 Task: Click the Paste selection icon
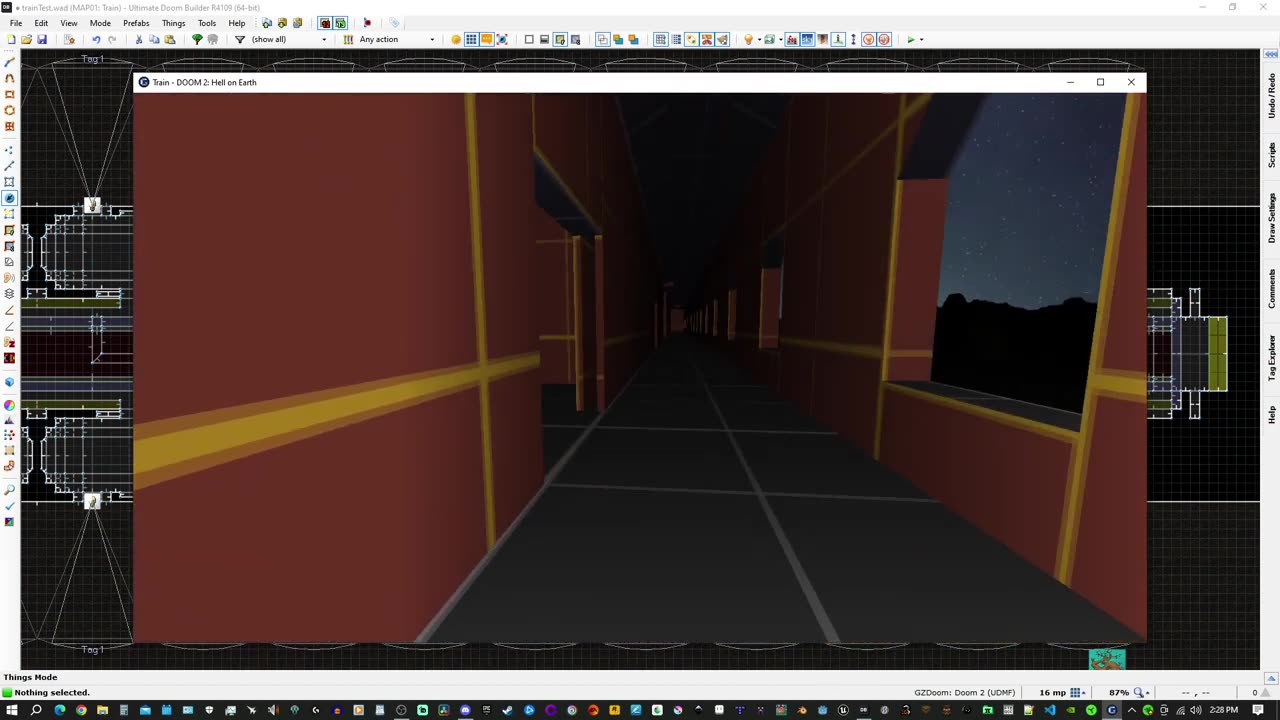coord(170,39)
